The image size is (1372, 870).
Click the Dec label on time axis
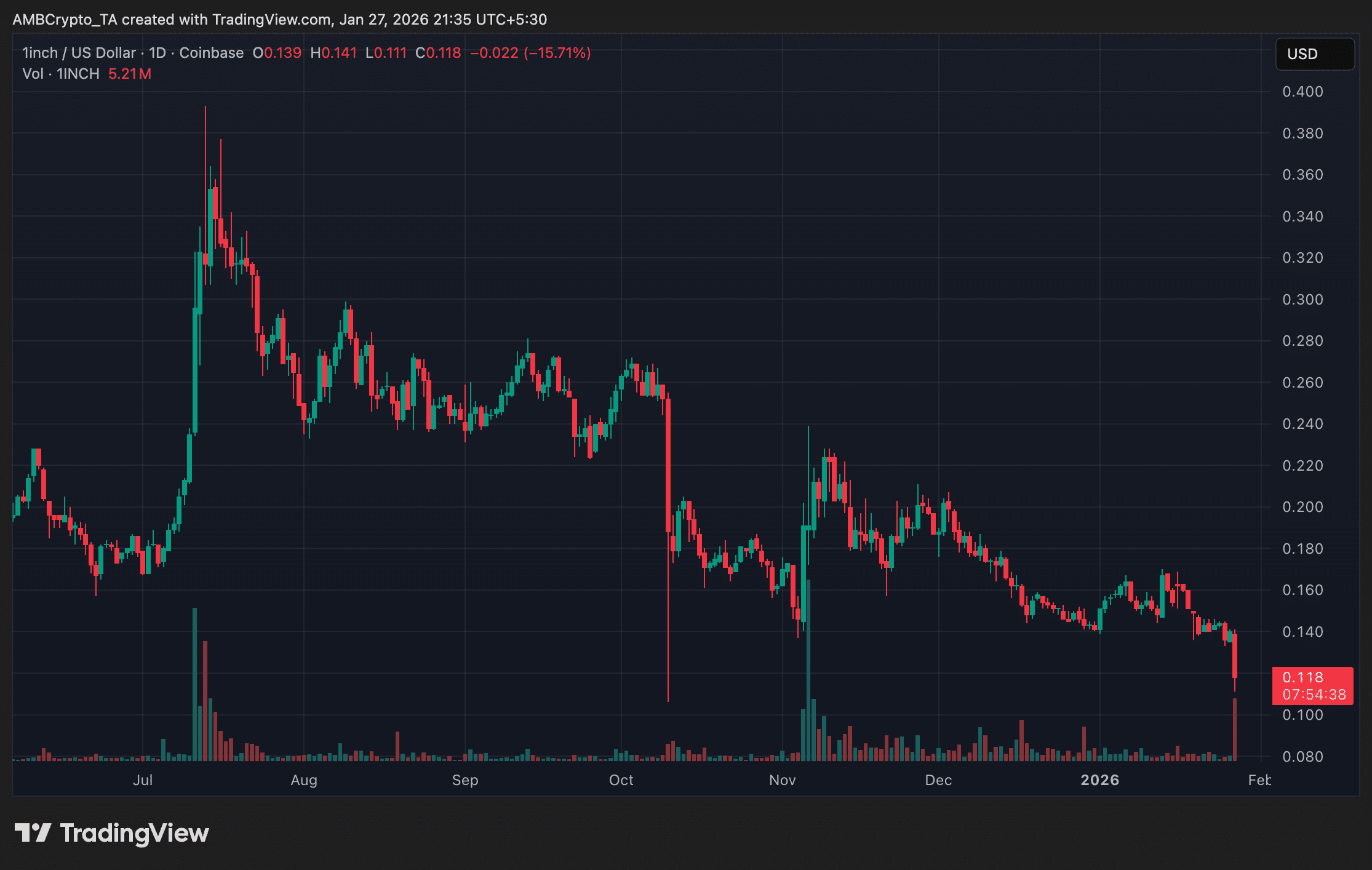pyautogui.click(x=938, y=780)
